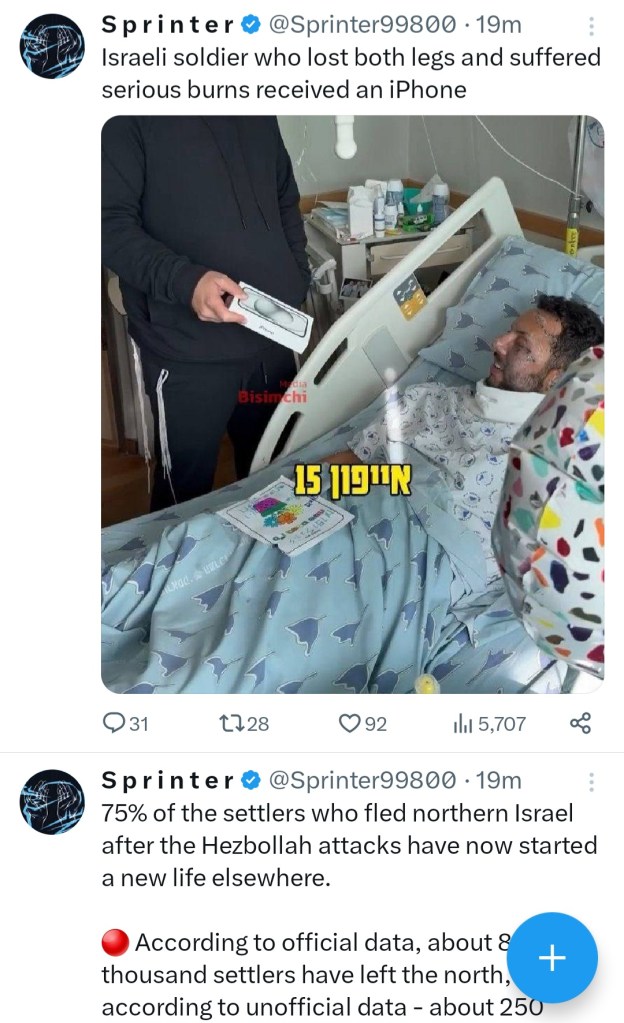Tap the Sprinter name on first tweet
The width and height of the screenshot is (624, 1023).
click(x=168, y=24)
